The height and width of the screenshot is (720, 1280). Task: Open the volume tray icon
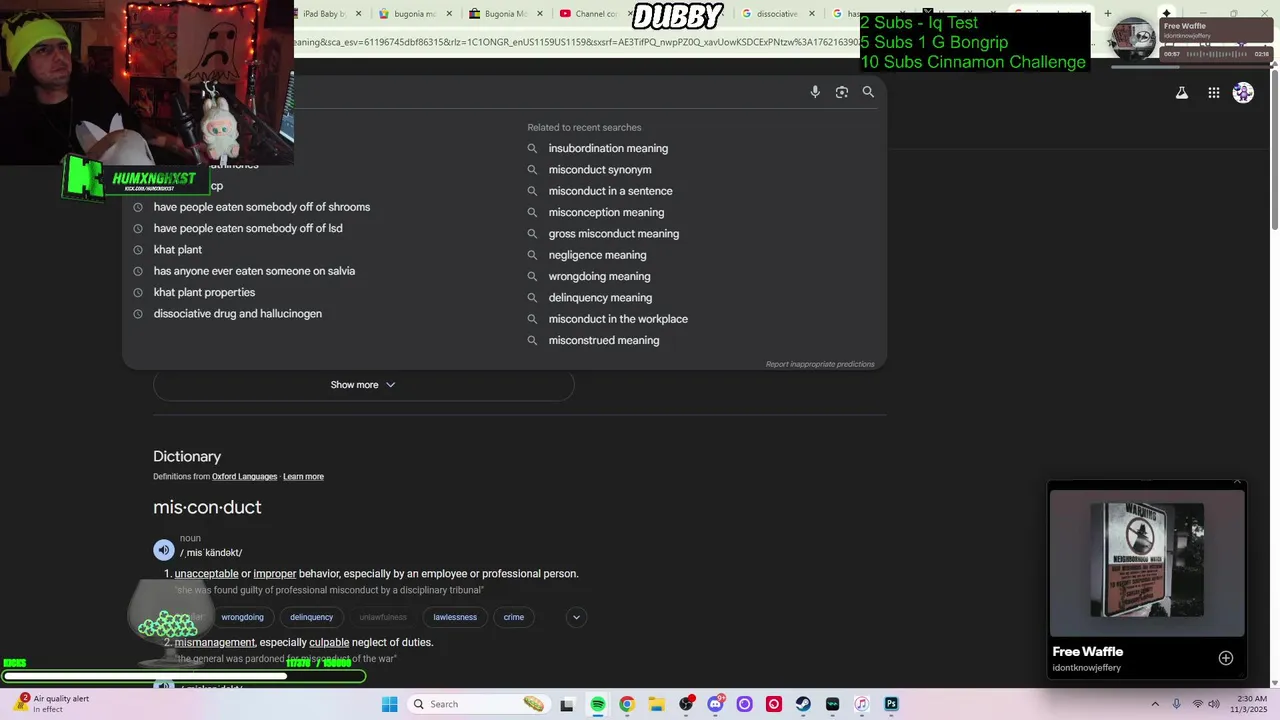point(1214,704)
